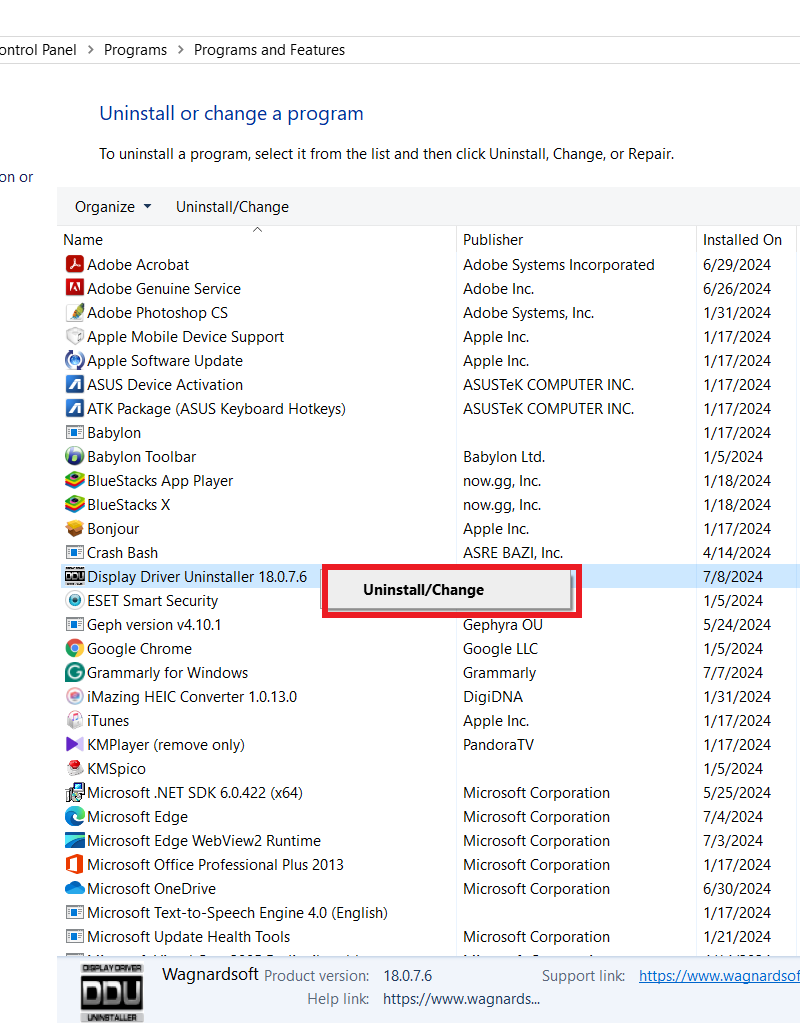This screenshot has width=800, height=1023.
Task: Click Uninstall/Change in the toolbar
Action: pyautogui.click(x=232, y=207)
